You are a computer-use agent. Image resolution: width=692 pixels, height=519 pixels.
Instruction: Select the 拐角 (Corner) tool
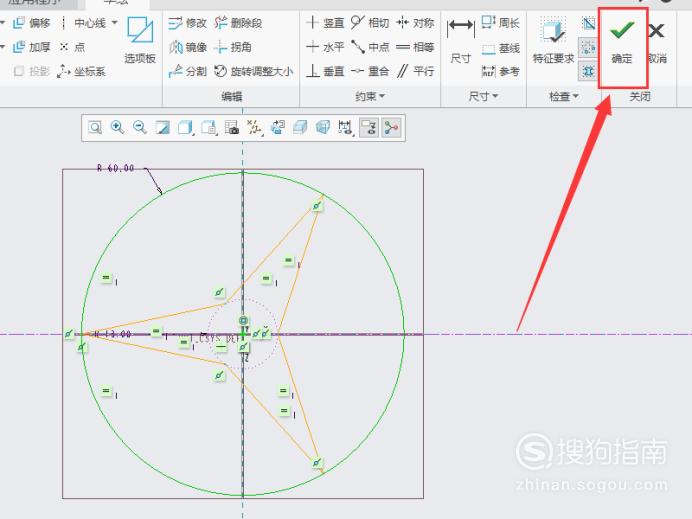(x=233, y=47)
